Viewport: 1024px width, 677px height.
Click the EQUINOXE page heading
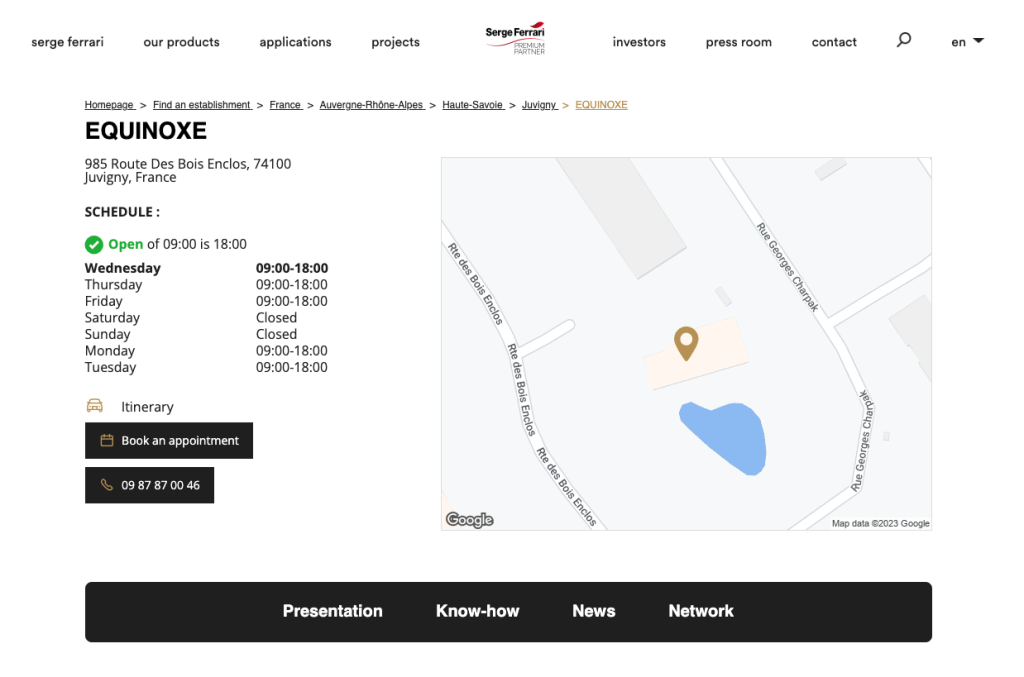point(146,131)
